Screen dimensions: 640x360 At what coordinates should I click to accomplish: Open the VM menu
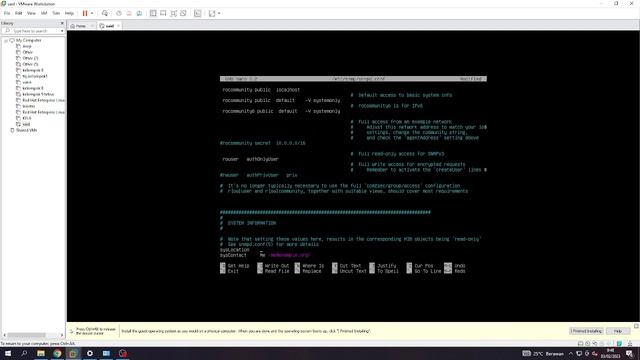pos(44,13)
